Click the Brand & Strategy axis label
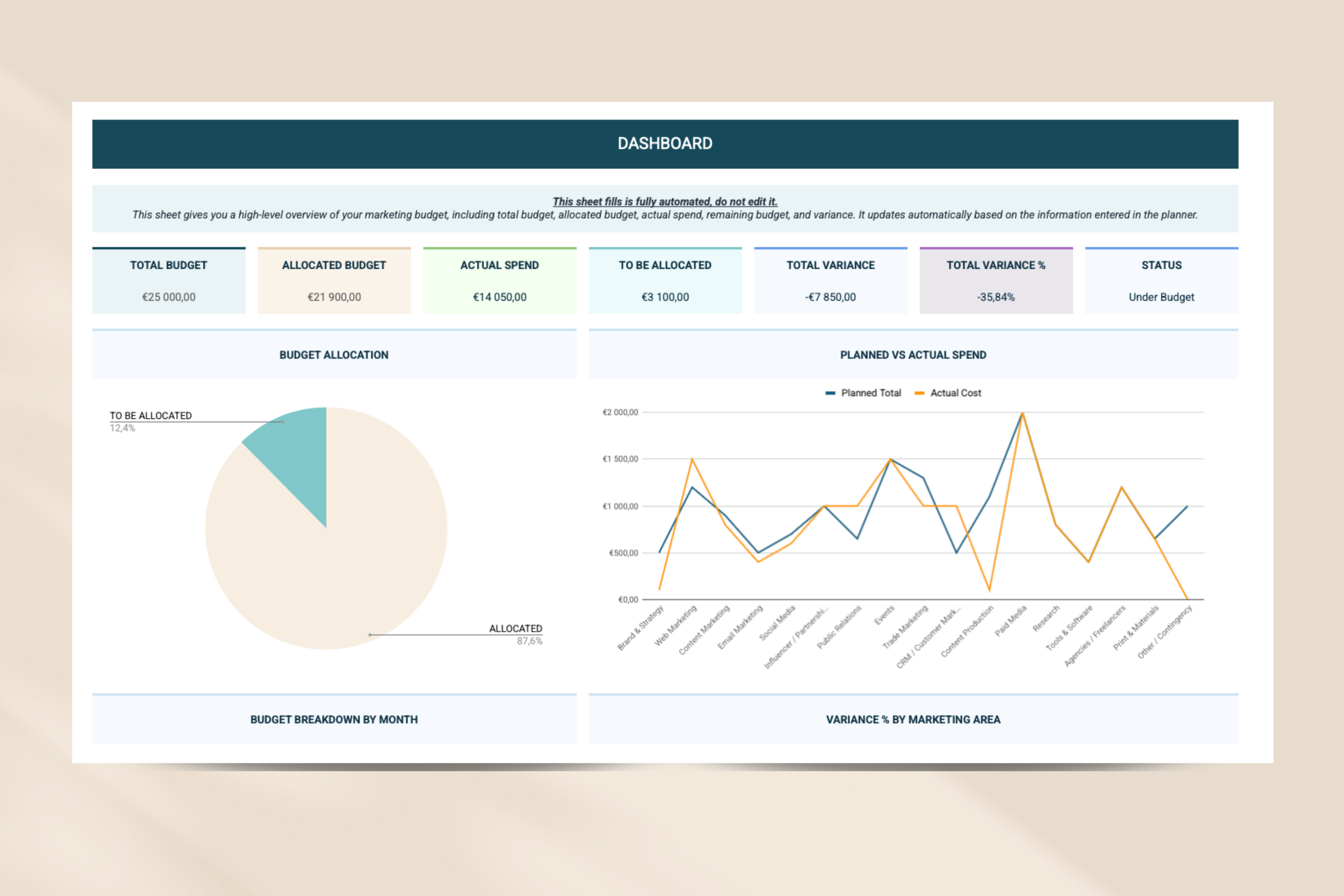The width and height of the screenshot is (1344, 896). (641, 627)
